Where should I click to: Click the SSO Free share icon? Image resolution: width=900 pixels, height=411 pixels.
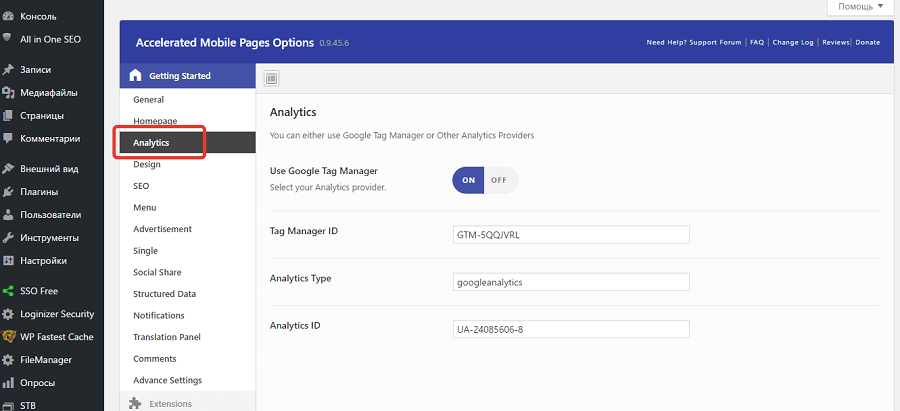tap(9, 291)
